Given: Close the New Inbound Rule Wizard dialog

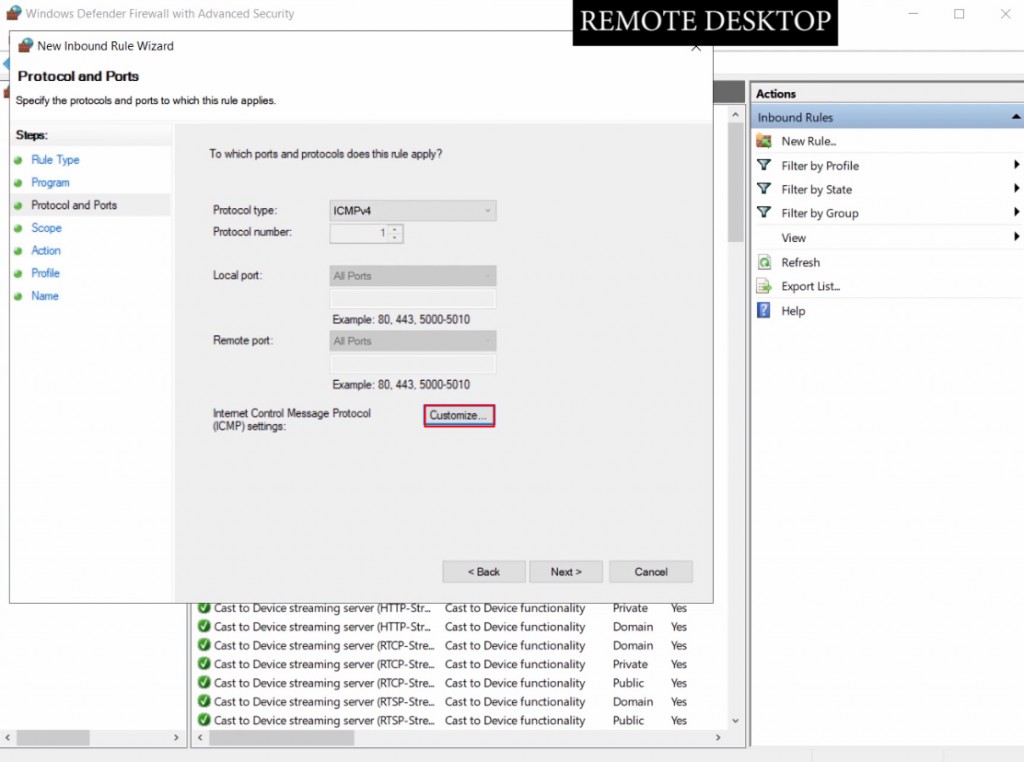Looking at the screenshot, I should click(x=696, y=48).
